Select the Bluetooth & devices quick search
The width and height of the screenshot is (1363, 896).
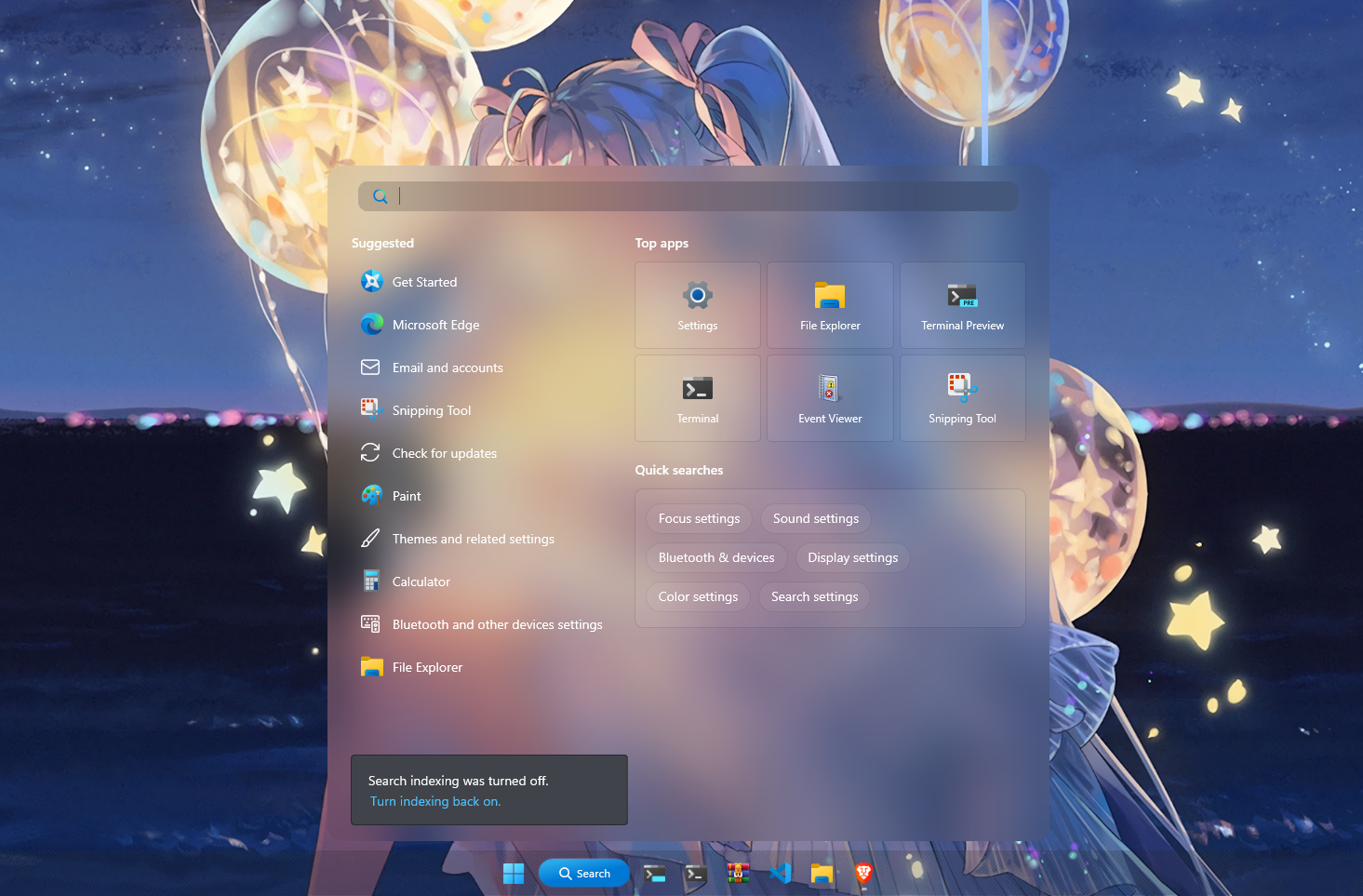[716, 557]
